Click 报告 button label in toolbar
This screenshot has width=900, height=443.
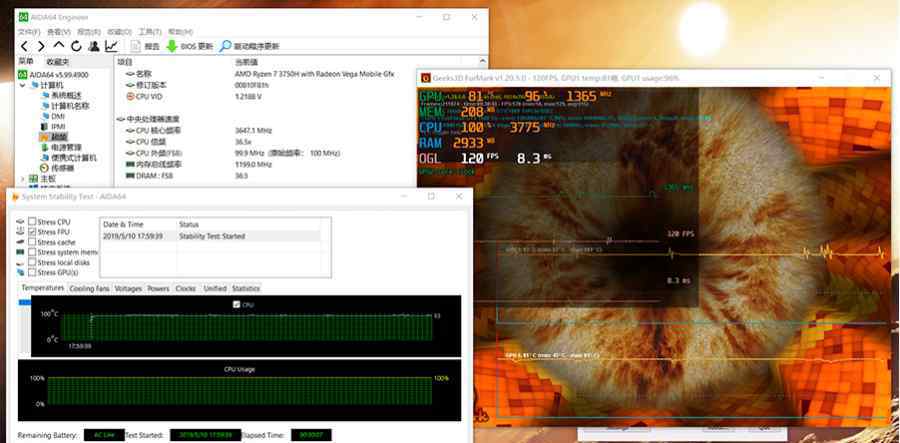tap(152, 46)
